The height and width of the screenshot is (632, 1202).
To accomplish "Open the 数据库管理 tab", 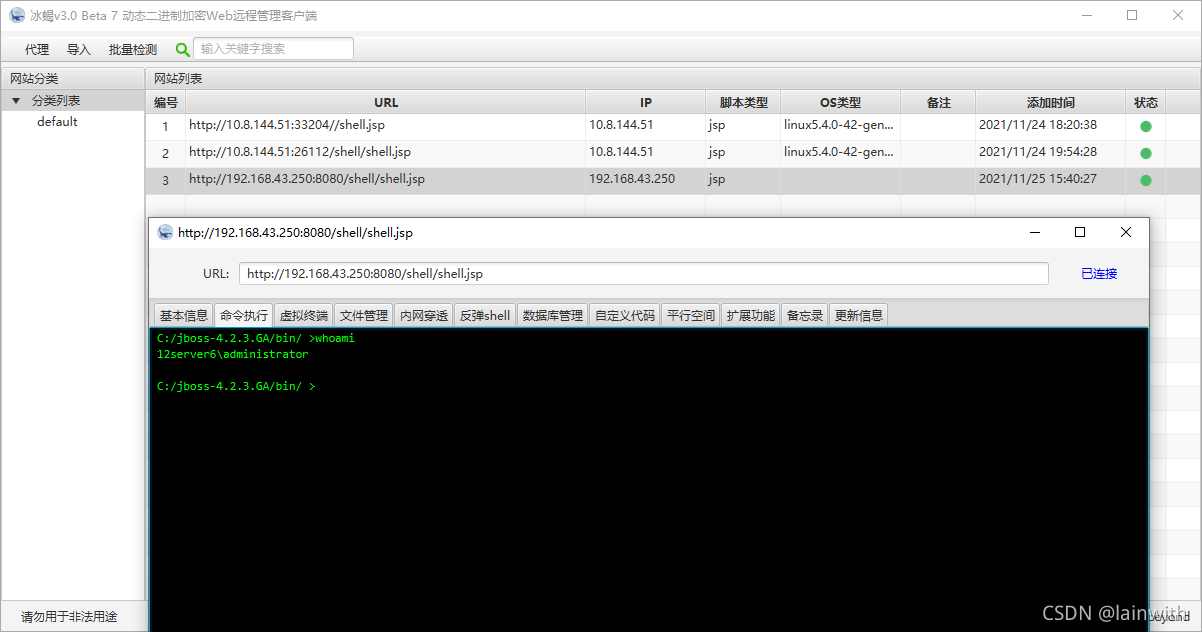I will click(552, 315).
